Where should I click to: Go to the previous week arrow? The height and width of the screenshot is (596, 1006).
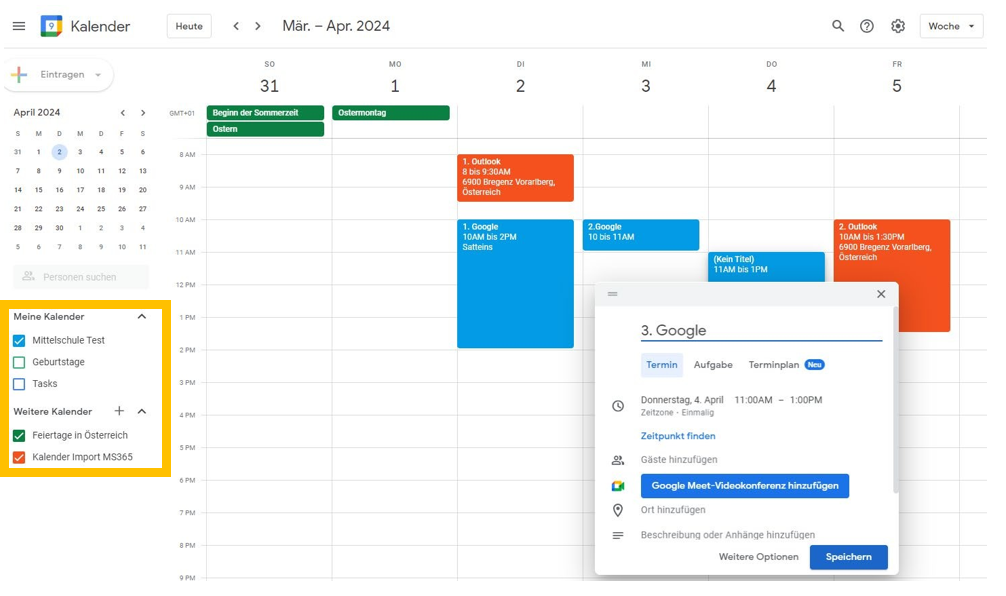coord(236,26)
